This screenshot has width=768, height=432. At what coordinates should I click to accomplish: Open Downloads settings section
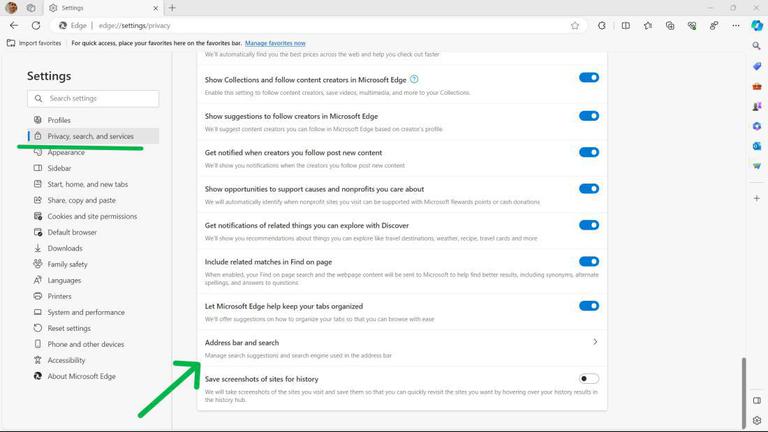[93, 248]
